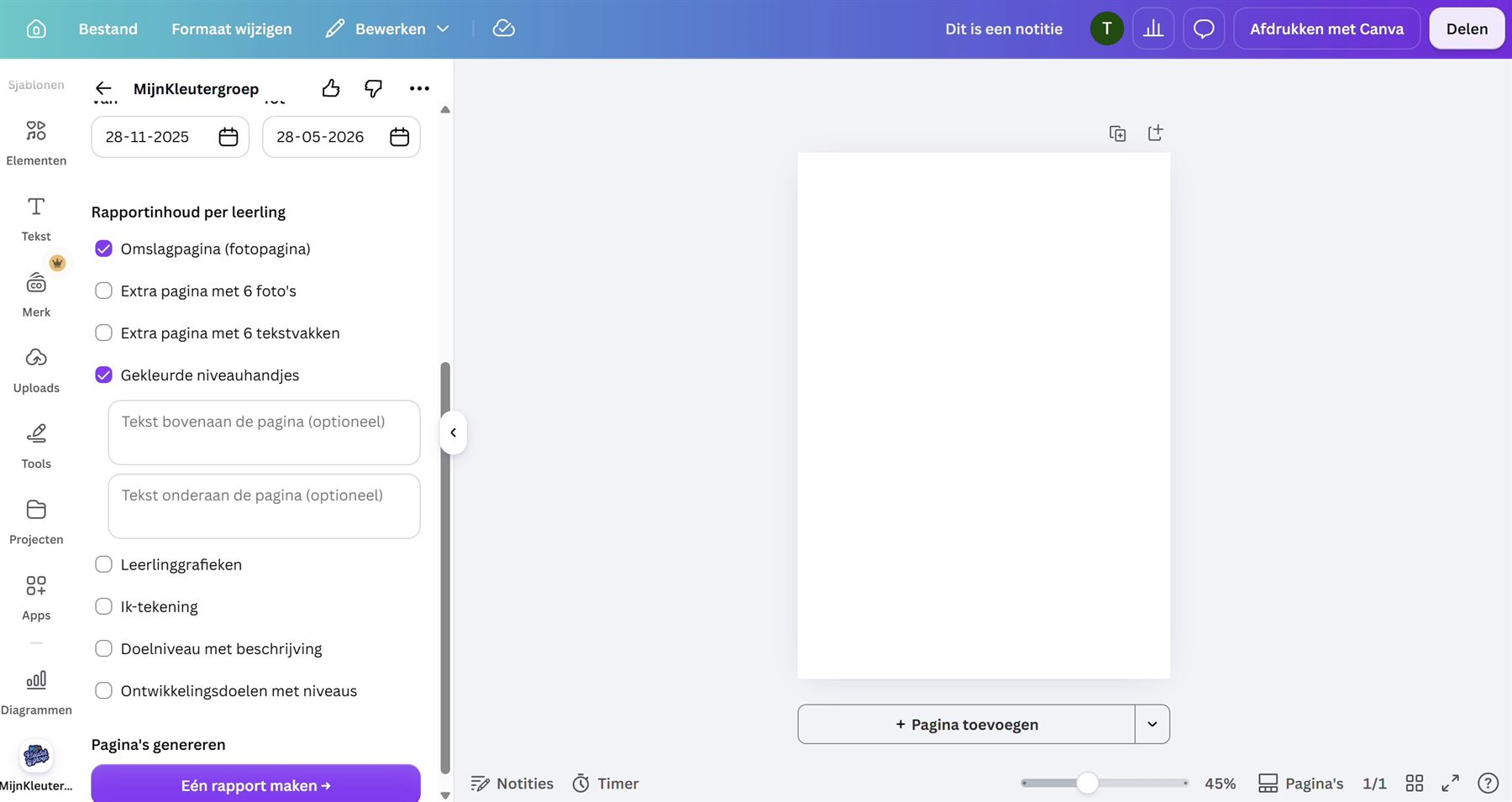Viewport: 1512px width, 802px height.
Task: Expand Bewerken dropdown menu
Action: (387, 29)
